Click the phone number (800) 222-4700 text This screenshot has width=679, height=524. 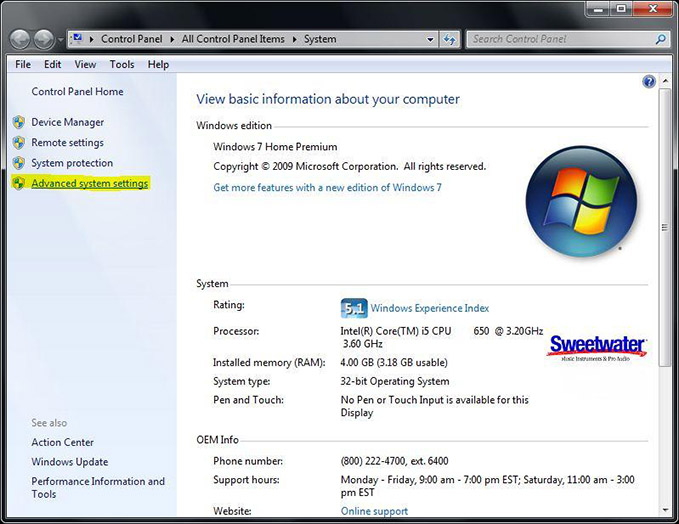click(x=394, y=461)
